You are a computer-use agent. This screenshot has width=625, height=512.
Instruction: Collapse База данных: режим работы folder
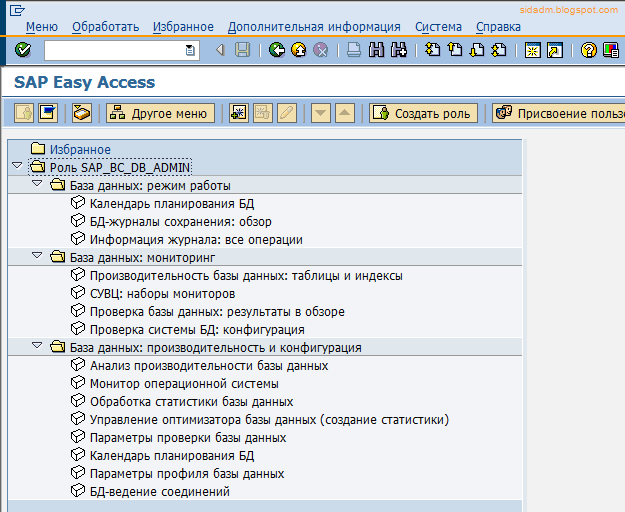pos(37,183)
